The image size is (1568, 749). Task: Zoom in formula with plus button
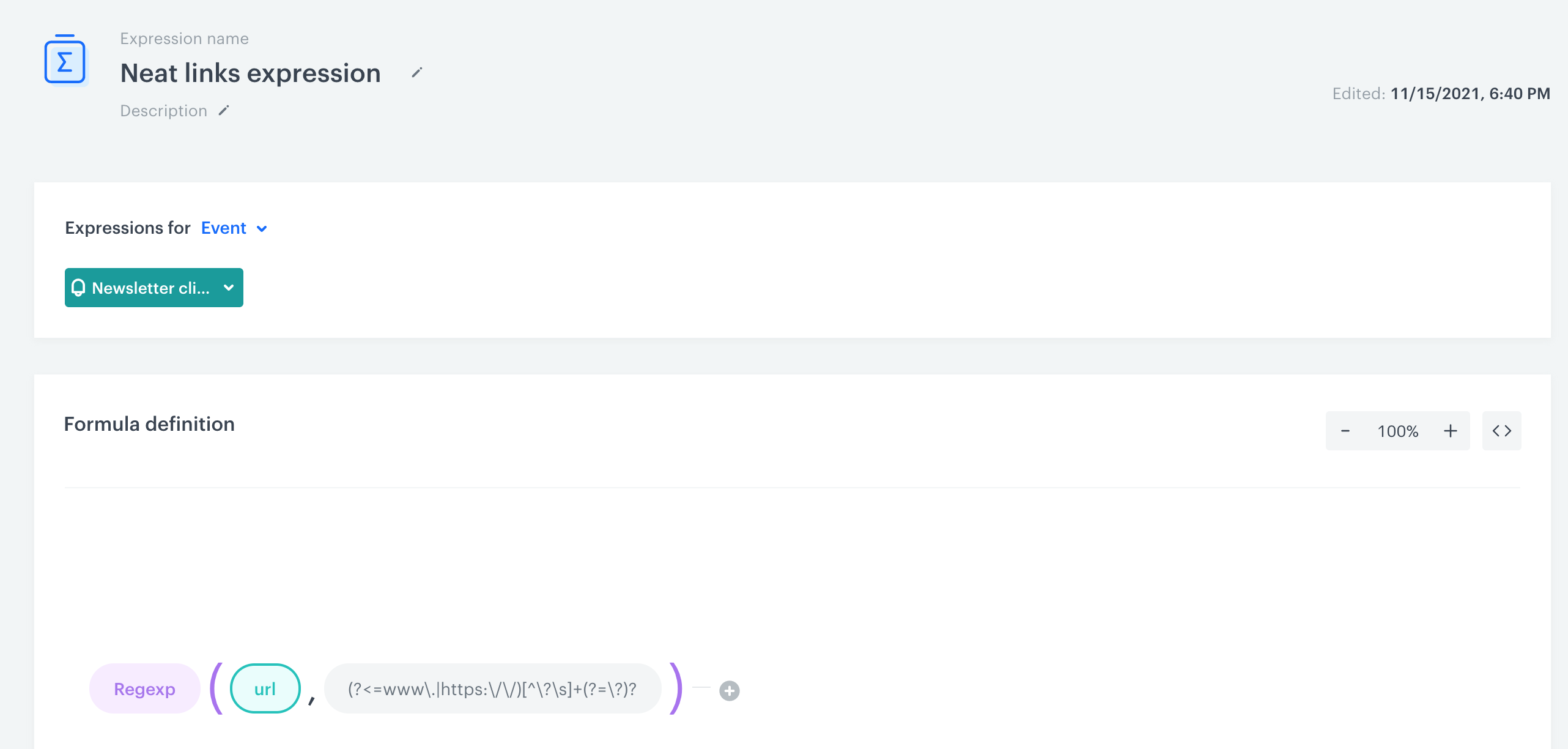[1450, 431]
